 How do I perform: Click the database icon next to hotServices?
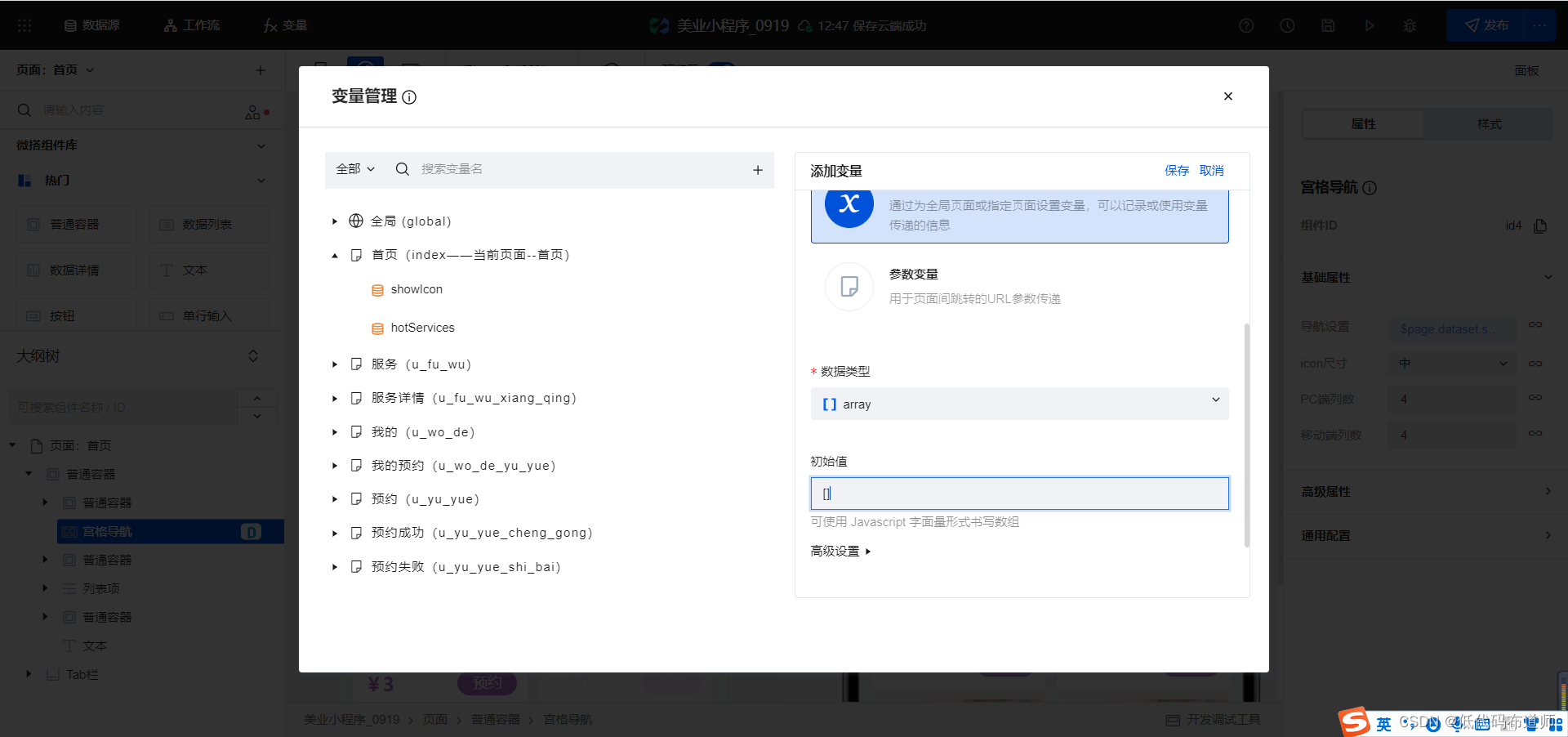(377, 328)
